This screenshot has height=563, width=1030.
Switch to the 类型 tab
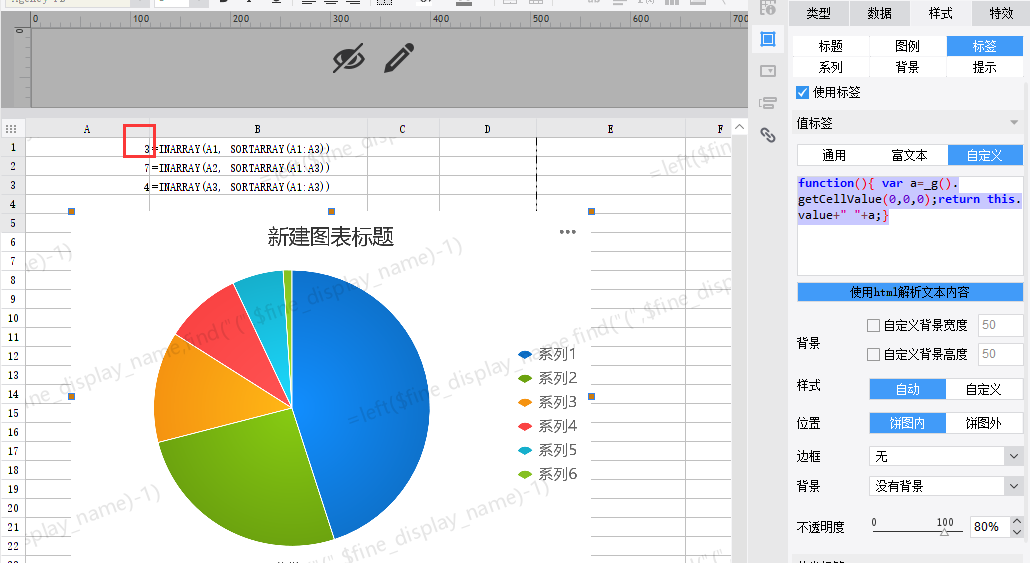click(x=818, y=13)
